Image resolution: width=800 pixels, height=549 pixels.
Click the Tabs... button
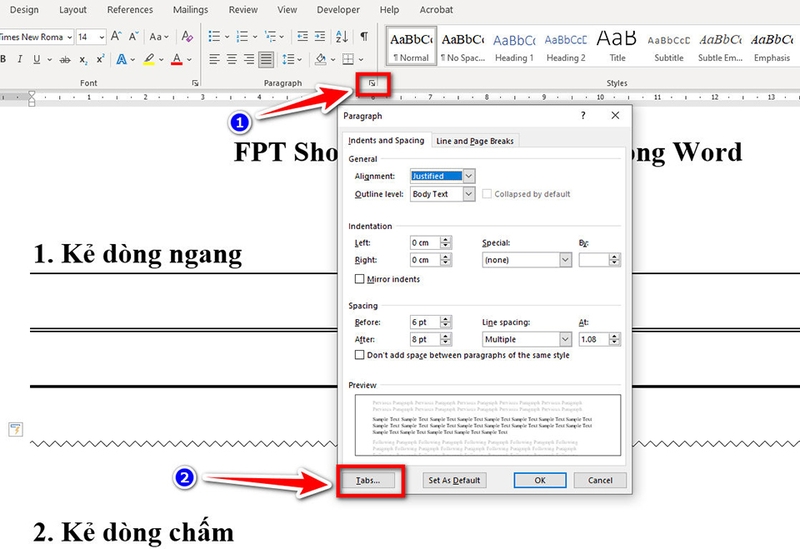tap(368, 480)
